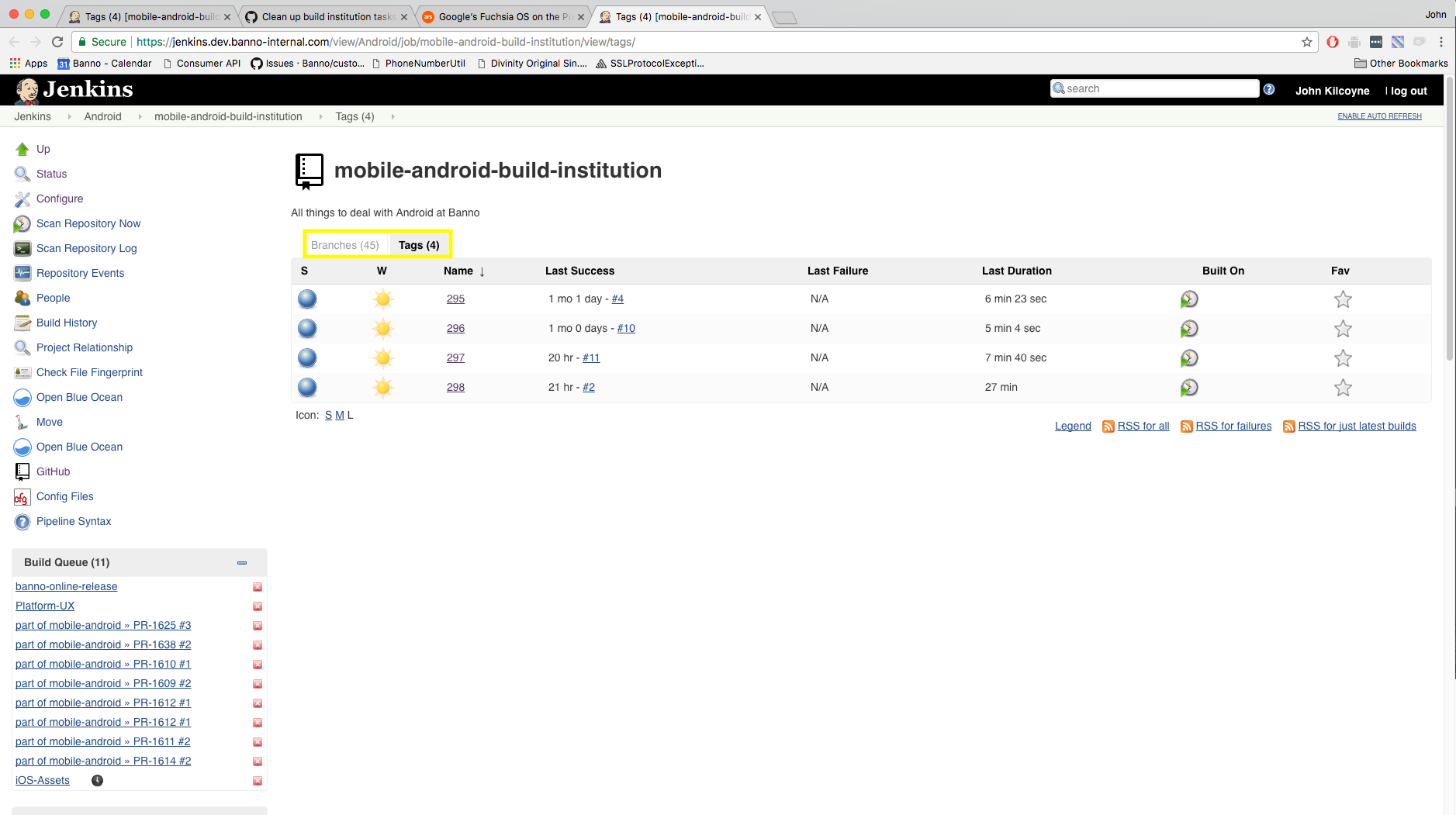Open Configure from the sidebar wrench icon

pos(22,199)
